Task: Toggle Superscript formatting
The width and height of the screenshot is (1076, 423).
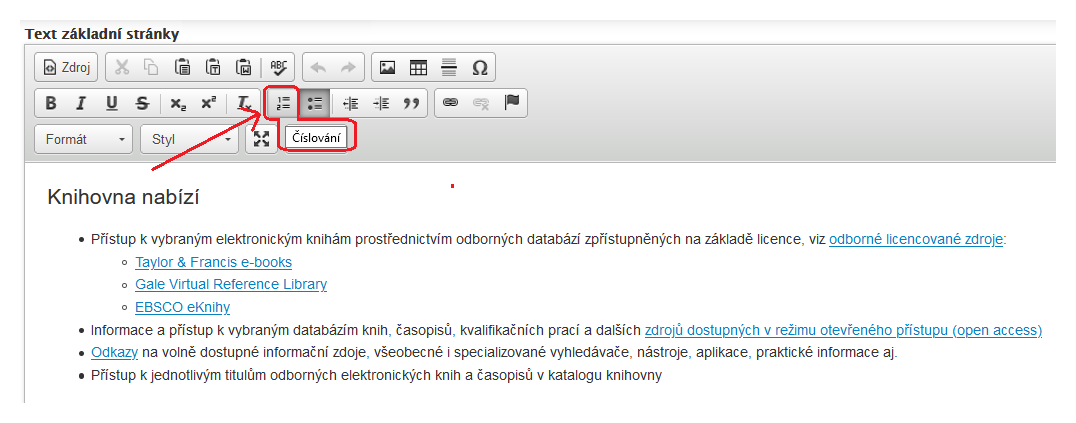Action: (209, 103)
